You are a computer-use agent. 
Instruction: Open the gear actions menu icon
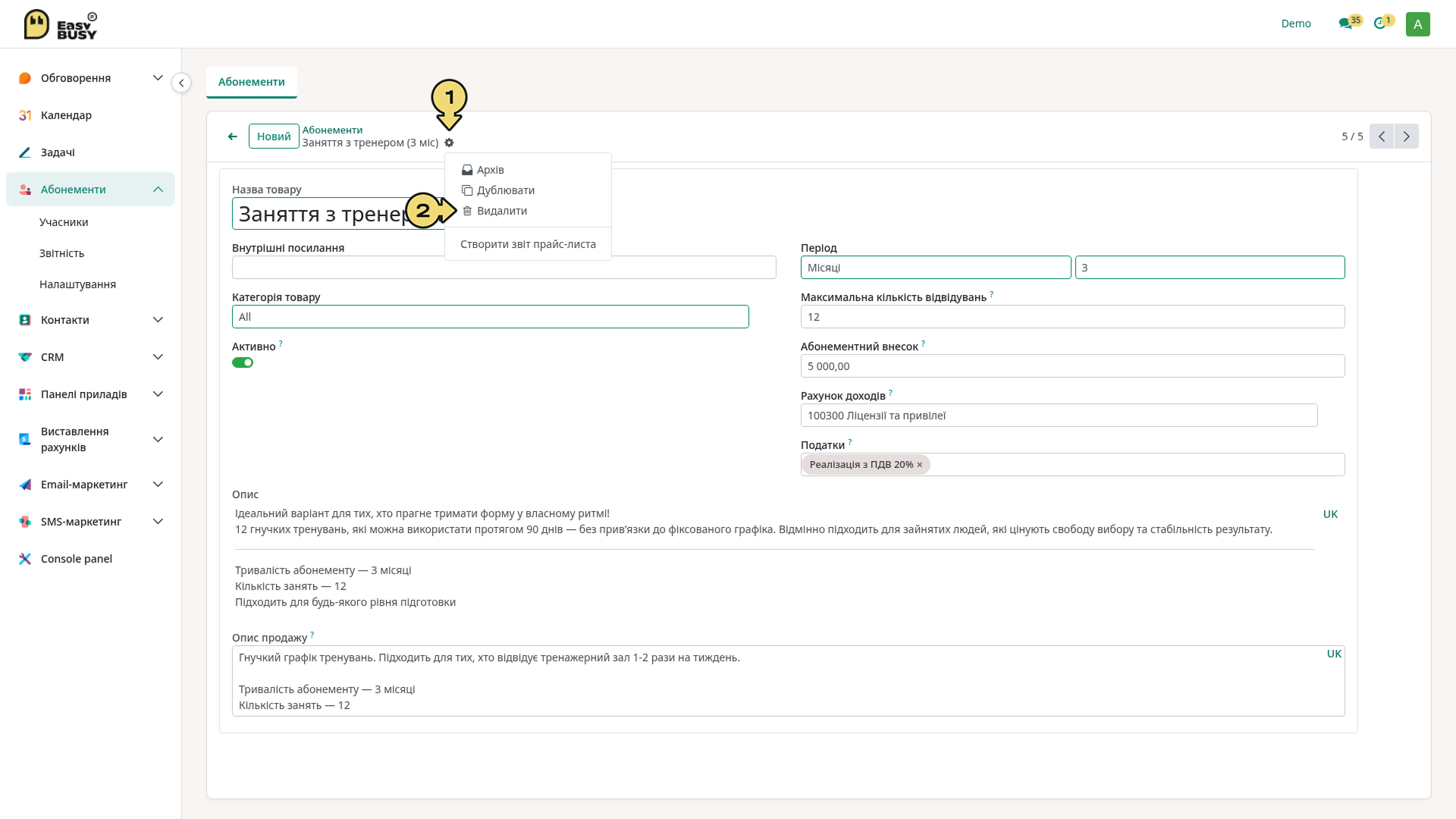click(x=449, y=143)
